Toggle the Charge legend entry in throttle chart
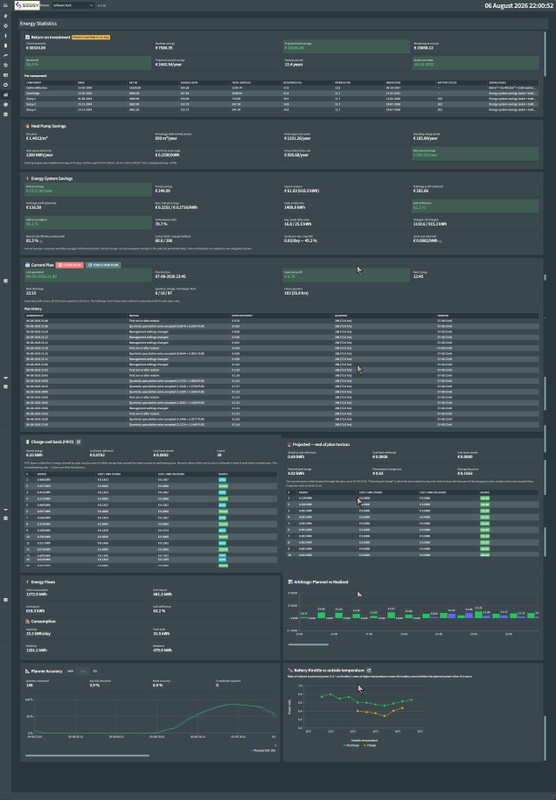Screen dimensions: 556x800 coord(370,745)
